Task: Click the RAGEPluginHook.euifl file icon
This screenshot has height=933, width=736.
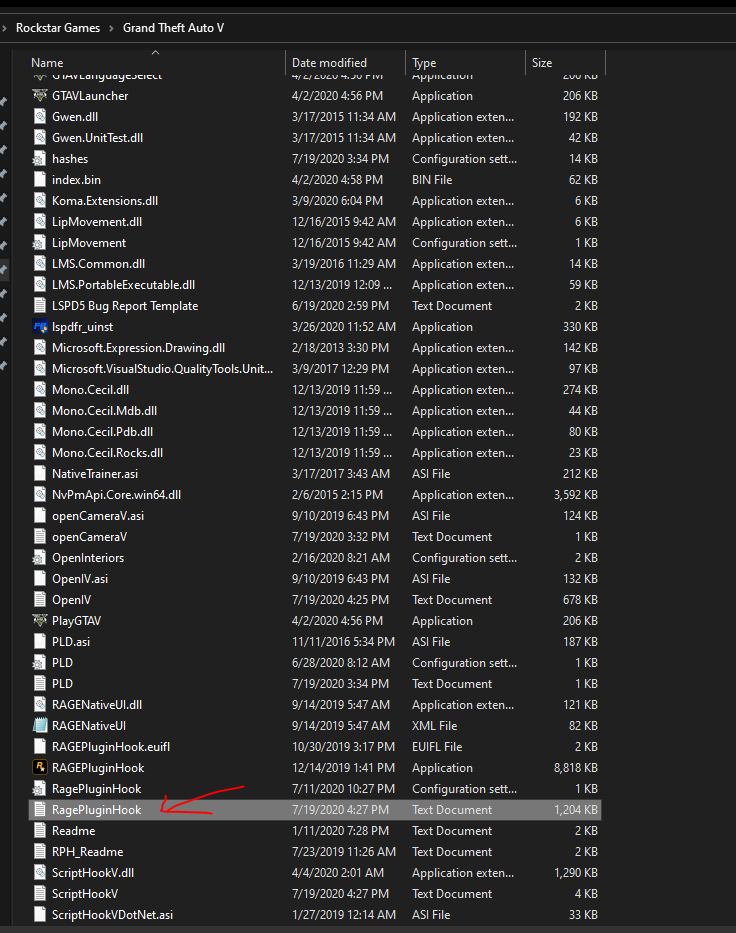Action: click(40, 747)
